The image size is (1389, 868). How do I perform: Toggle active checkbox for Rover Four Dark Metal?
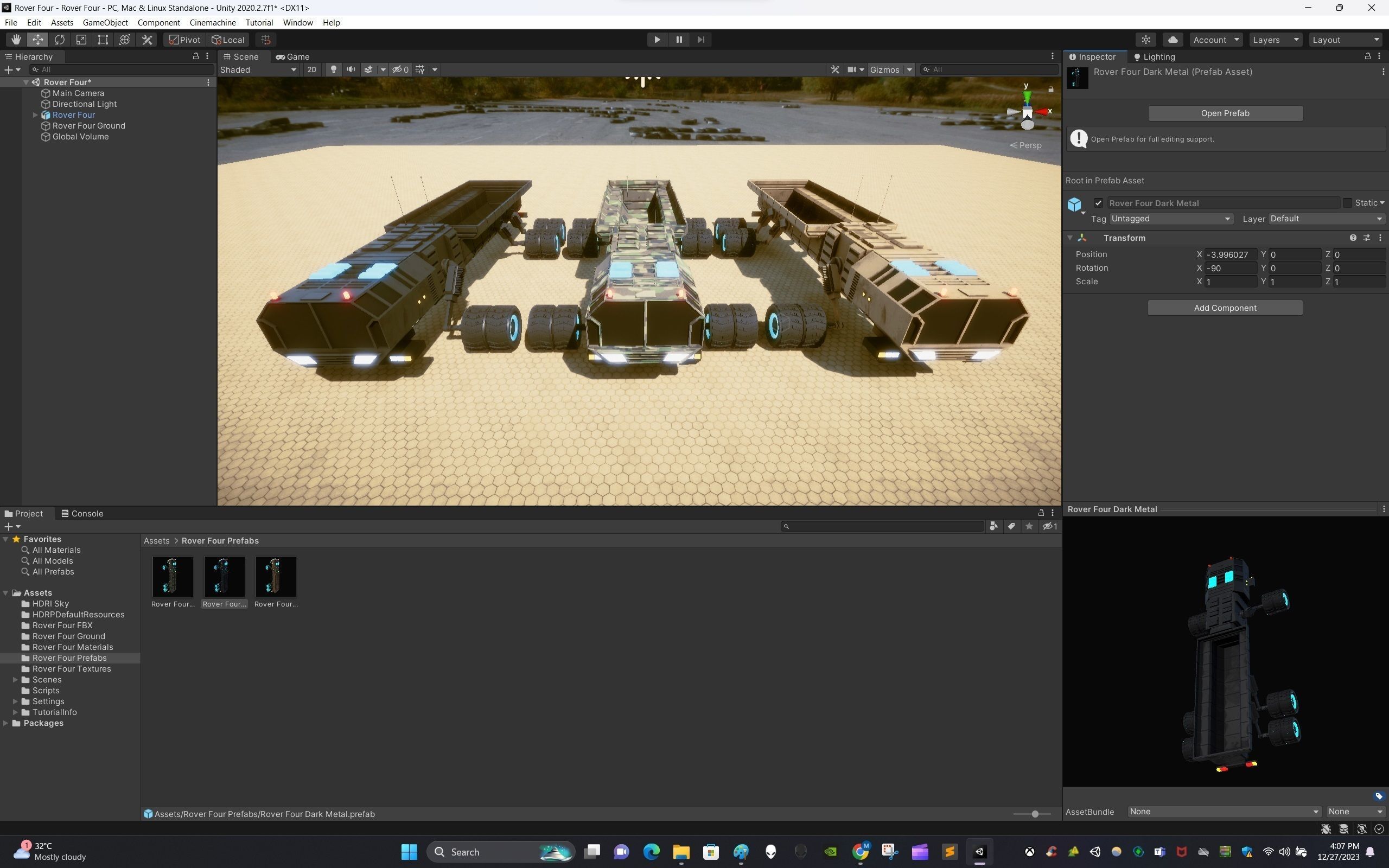click(1098, 203)
